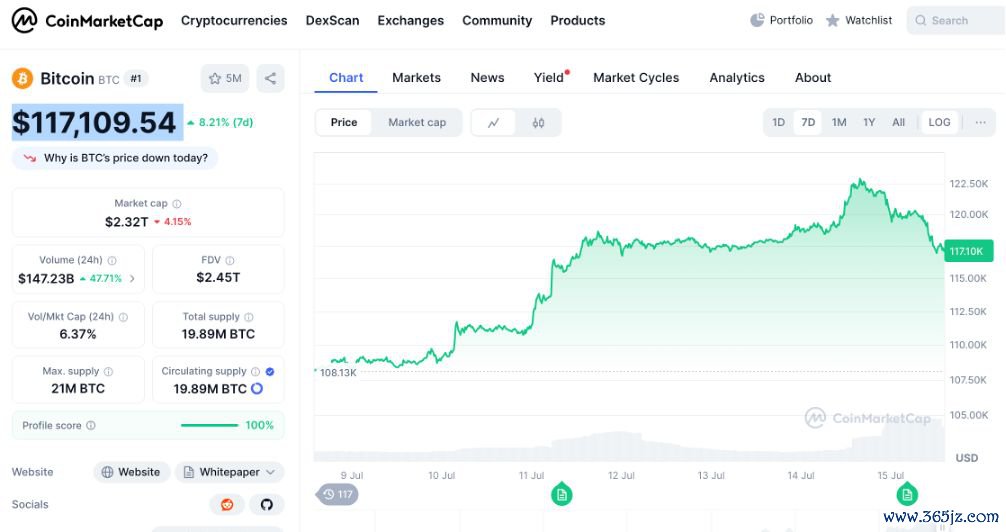Switch to the Chart tab
Viewport: 1006px width, 532px height.
(346, 78)
